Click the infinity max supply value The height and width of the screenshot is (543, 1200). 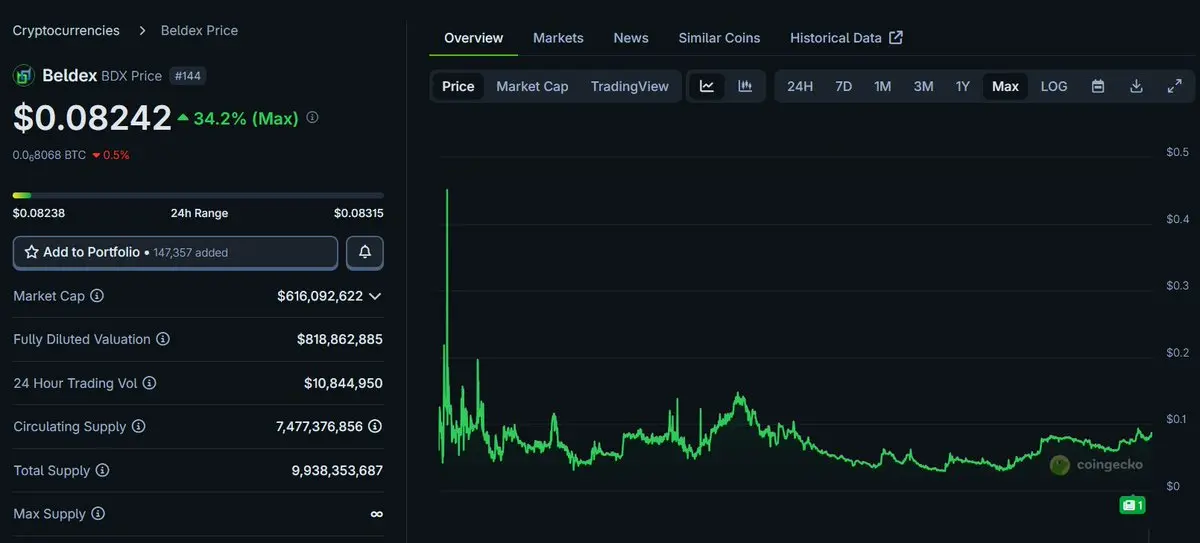pos(376,514)
